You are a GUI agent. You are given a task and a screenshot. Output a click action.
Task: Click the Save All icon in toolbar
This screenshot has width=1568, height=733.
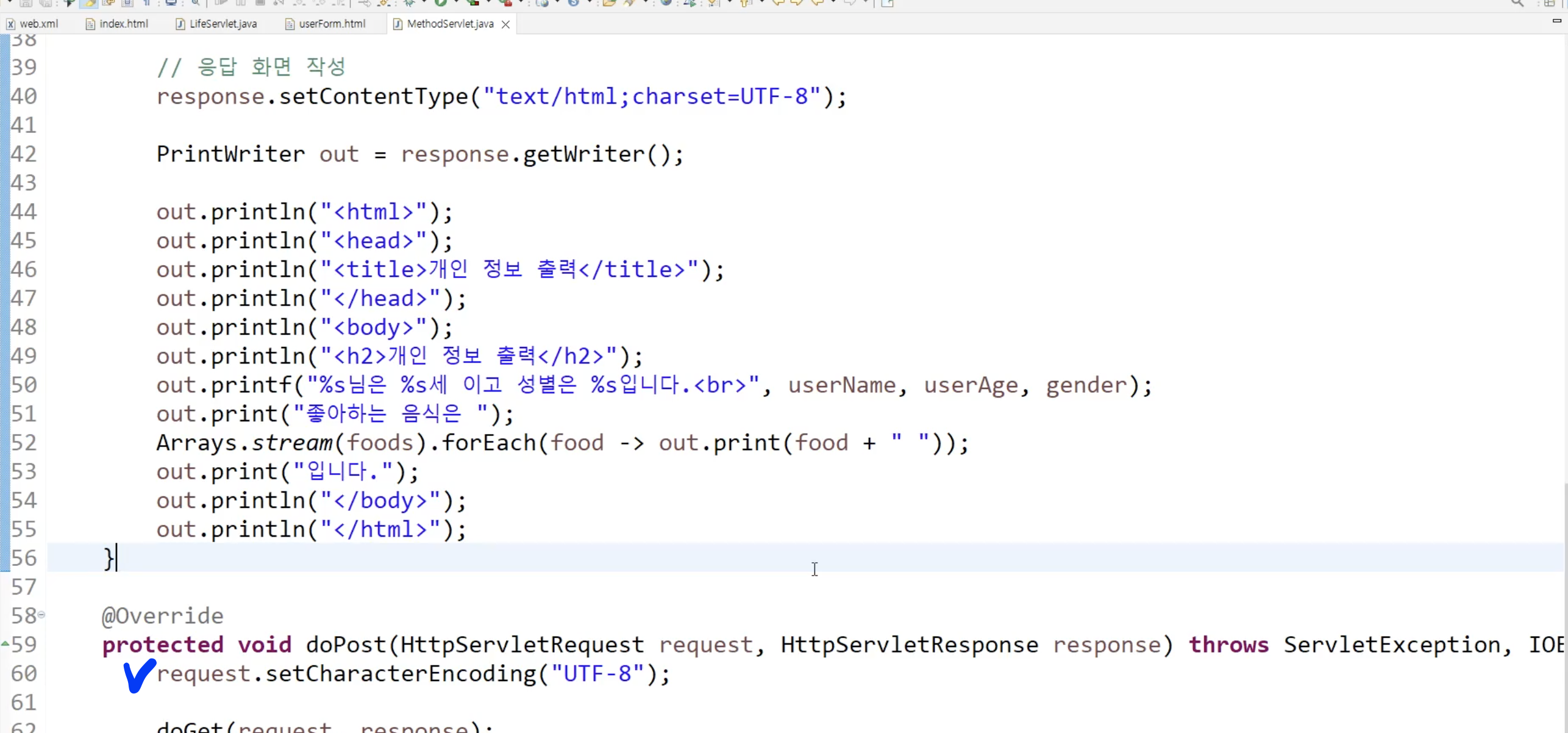click(46, 3)
